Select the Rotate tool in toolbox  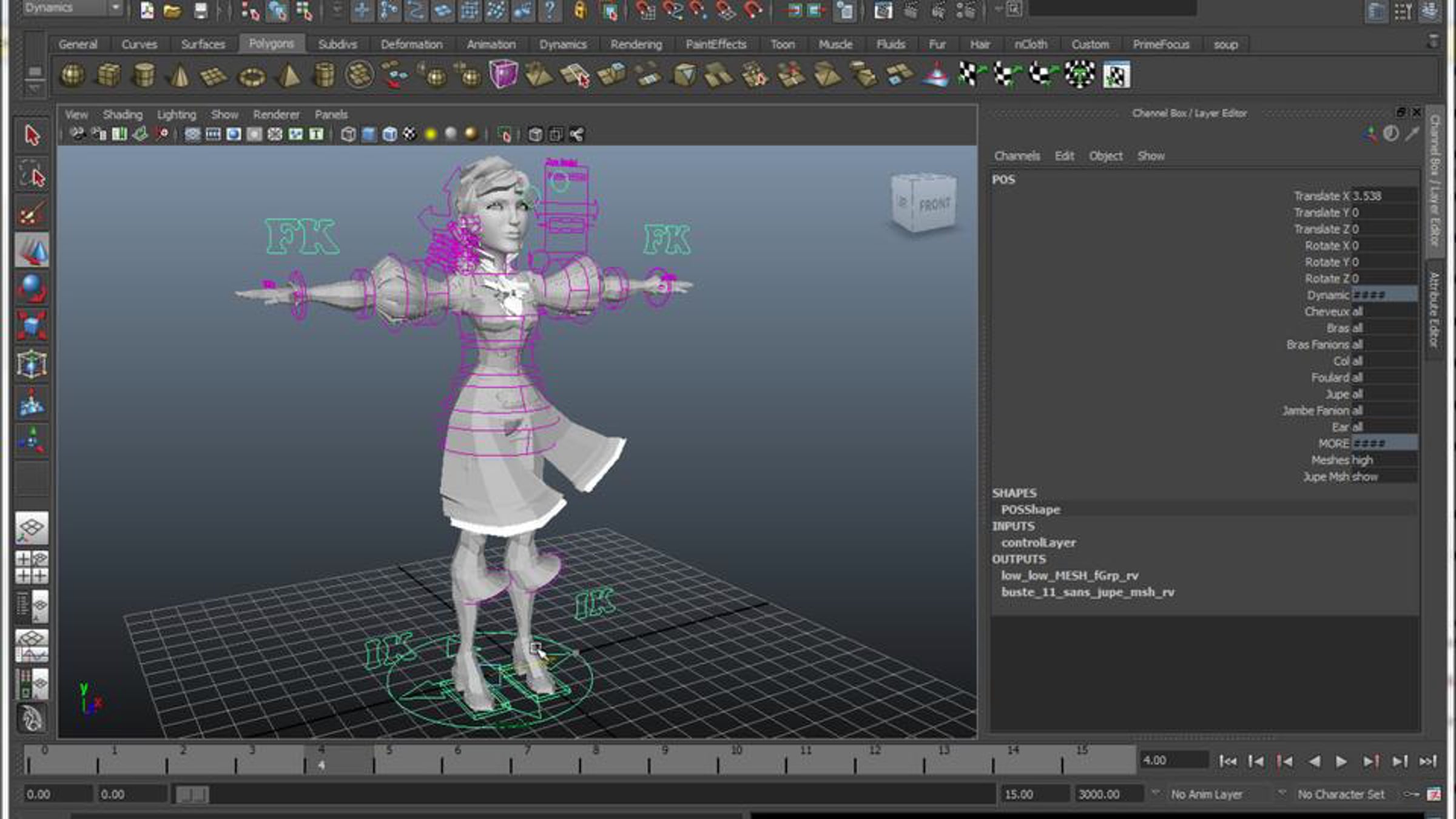click(32, 289)
